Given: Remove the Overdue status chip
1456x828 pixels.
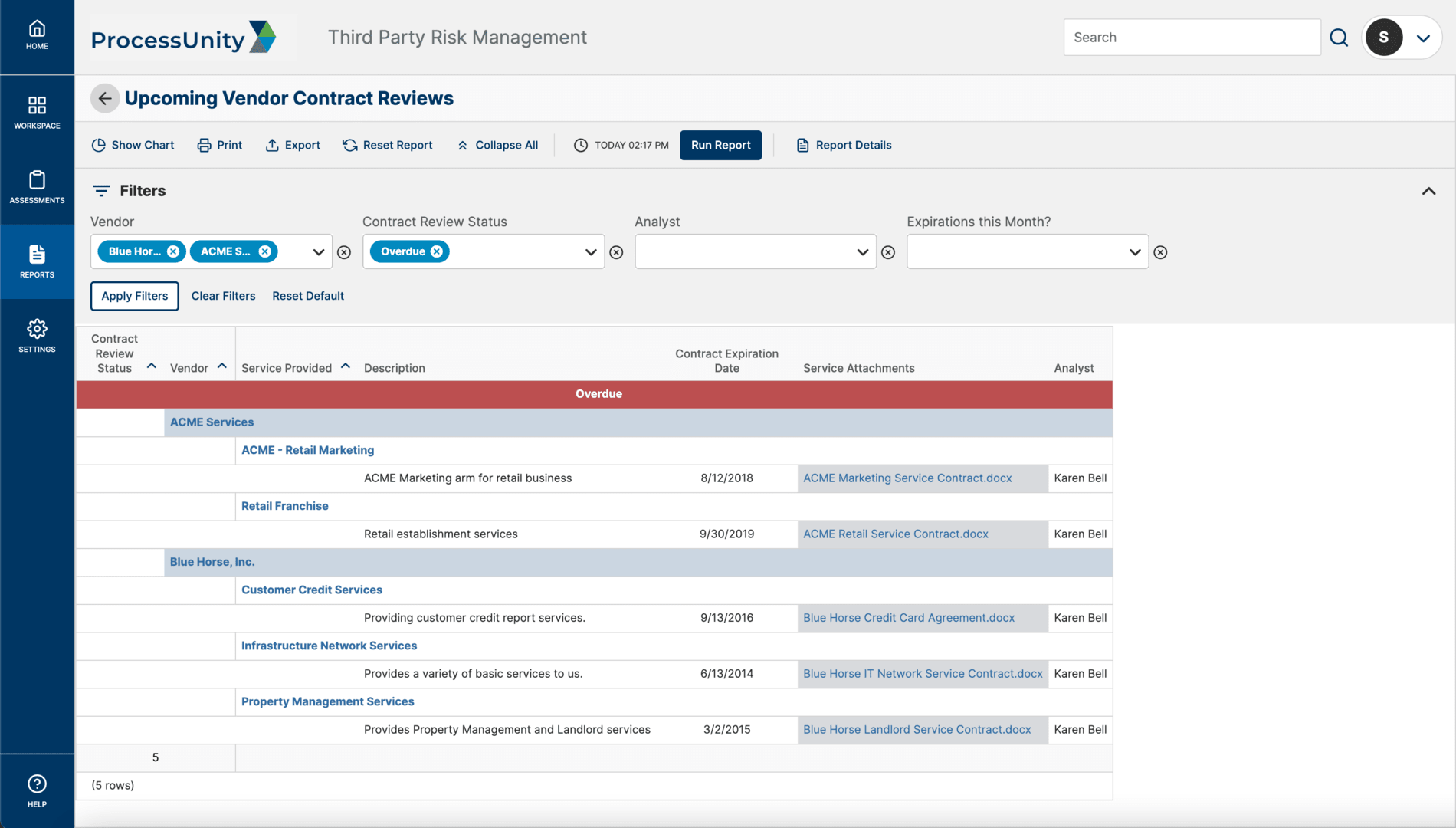Looking at the screenshot, I should 437,251.
